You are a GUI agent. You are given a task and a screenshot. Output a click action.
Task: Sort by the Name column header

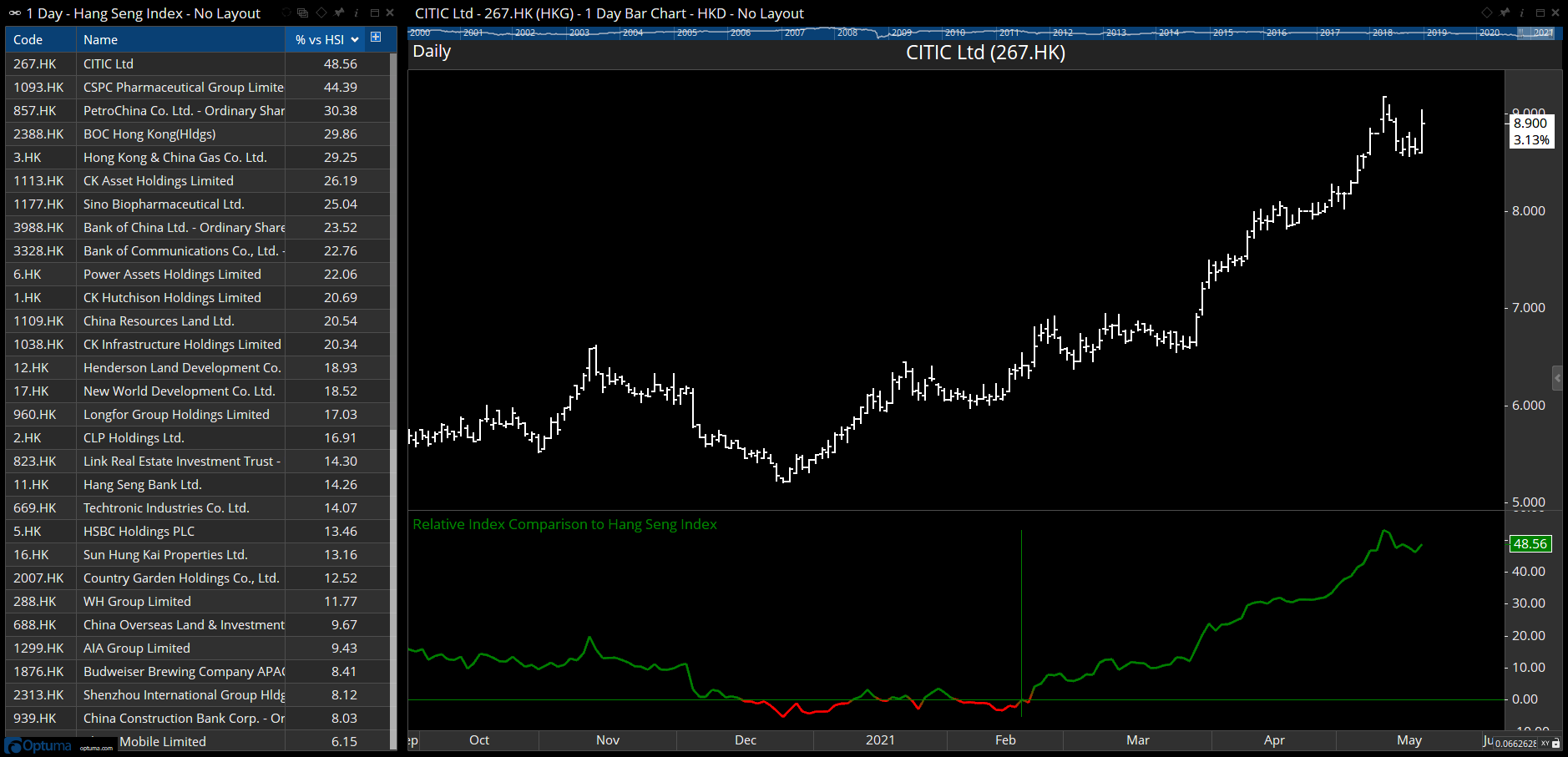click(180, 39)
